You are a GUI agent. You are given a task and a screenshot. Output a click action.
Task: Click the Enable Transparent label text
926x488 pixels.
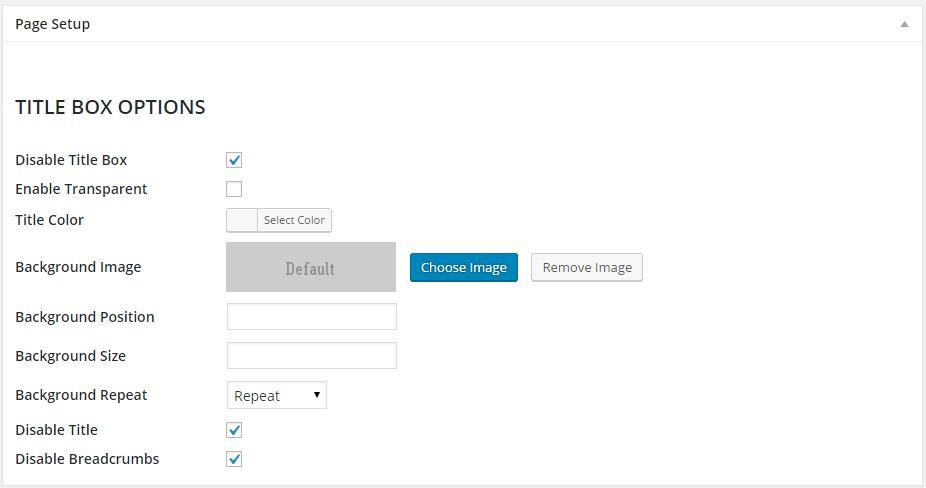(81, 189)
